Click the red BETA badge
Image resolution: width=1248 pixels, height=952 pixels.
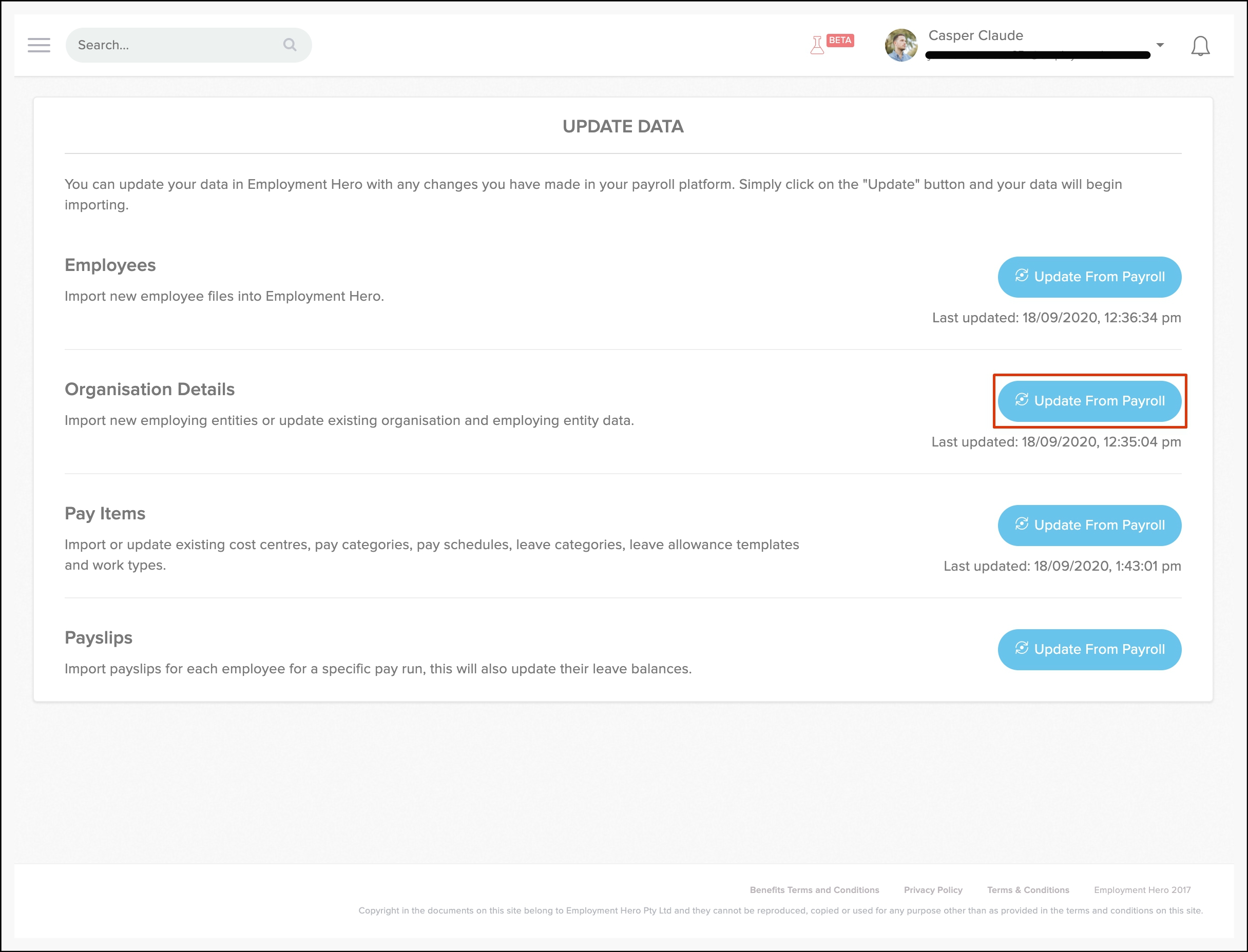pyautogui.click(x=840, y=40)
